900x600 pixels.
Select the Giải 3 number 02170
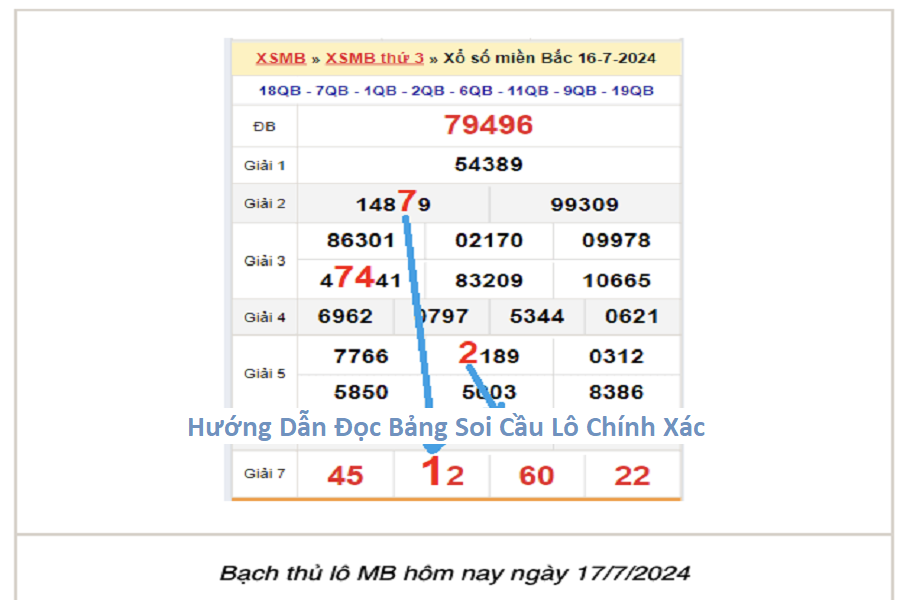tap(488, 240)
